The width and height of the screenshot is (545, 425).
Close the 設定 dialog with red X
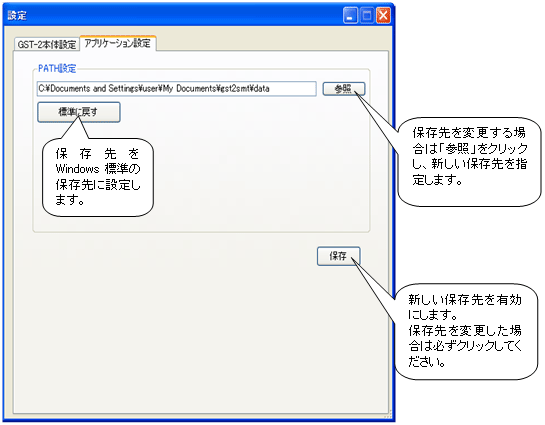[383, 16]
